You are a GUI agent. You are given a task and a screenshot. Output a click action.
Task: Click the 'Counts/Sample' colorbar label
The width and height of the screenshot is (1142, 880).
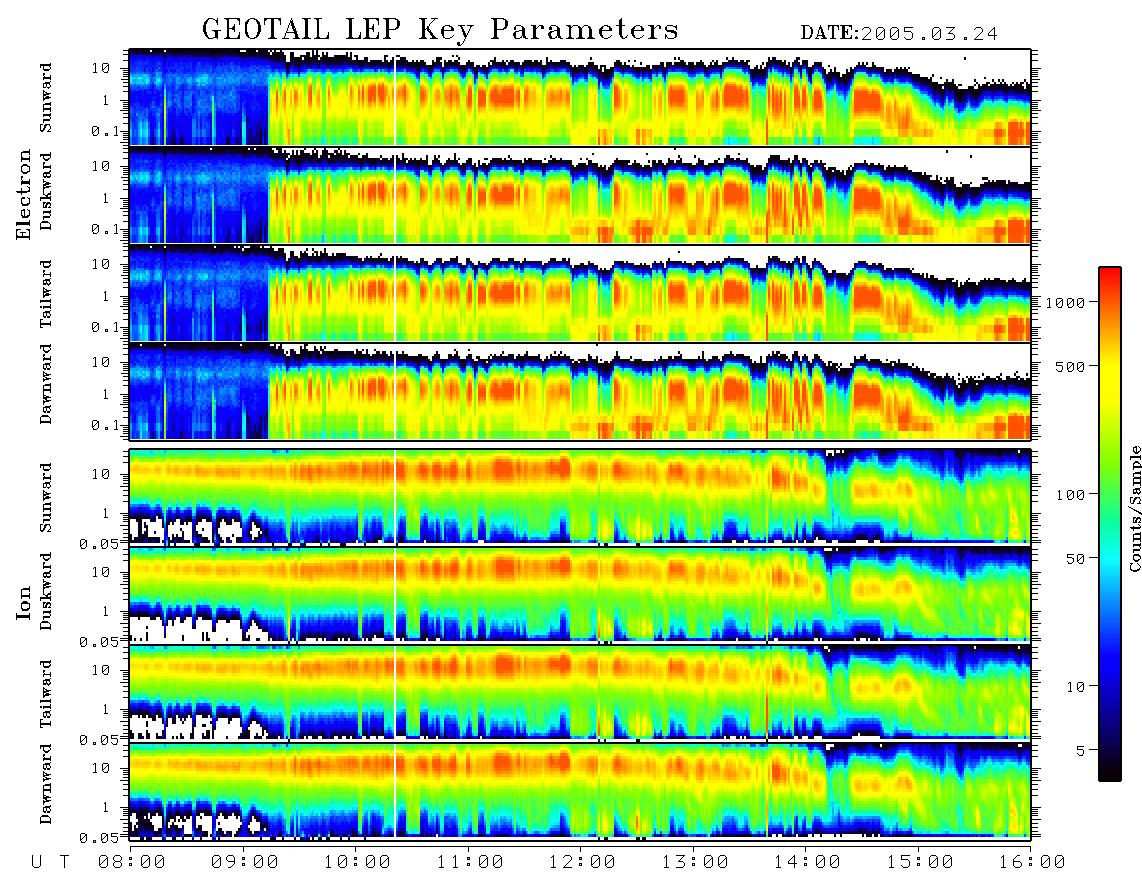1134,508
